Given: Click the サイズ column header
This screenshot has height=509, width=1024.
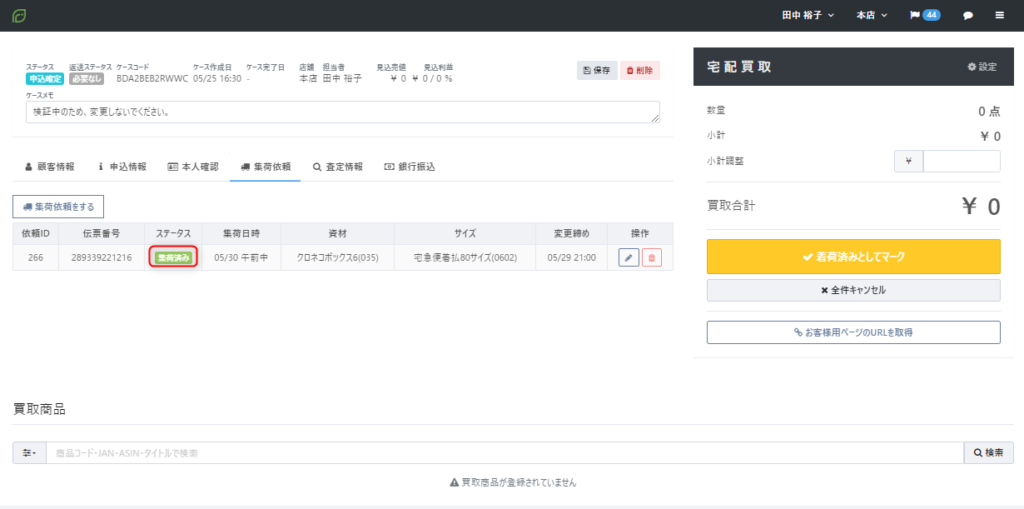Looking at the screenshot, I should point(465,233).
